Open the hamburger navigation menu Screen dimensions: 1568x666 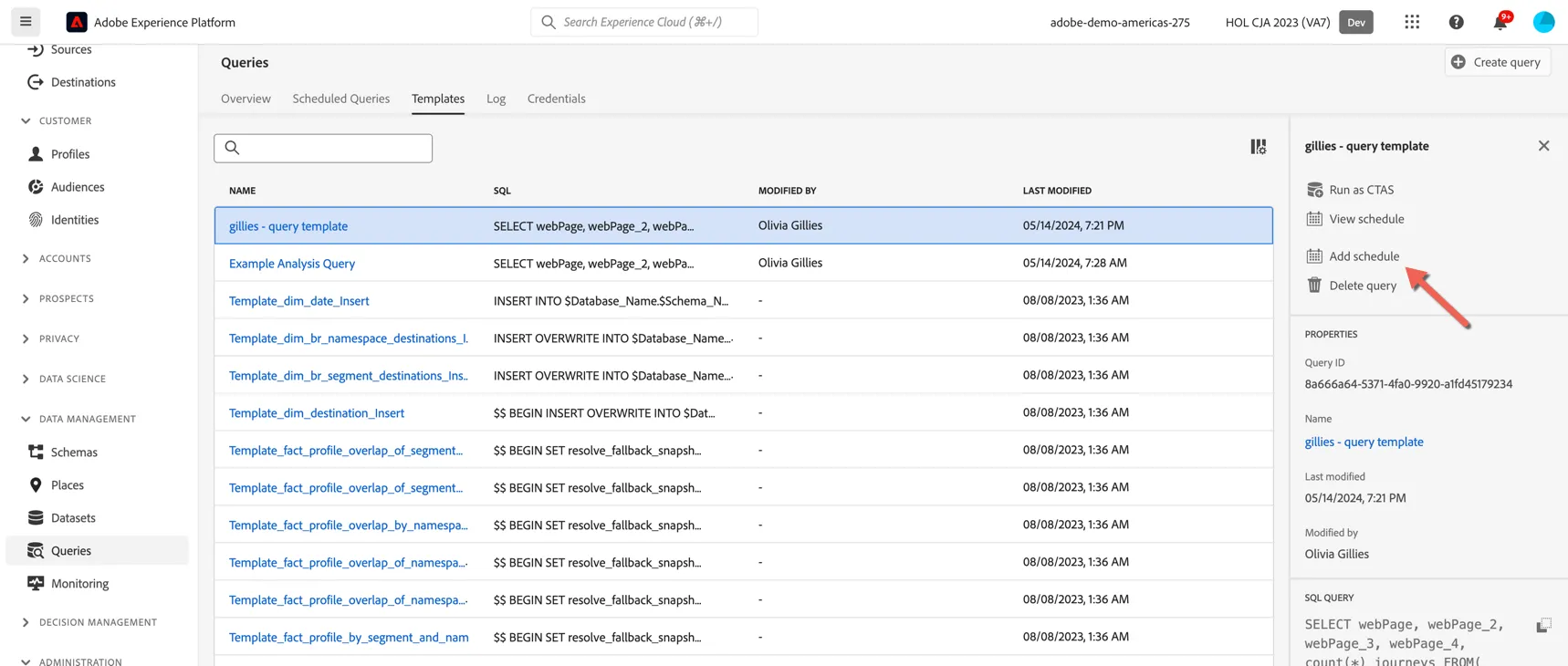click(26, 21)
